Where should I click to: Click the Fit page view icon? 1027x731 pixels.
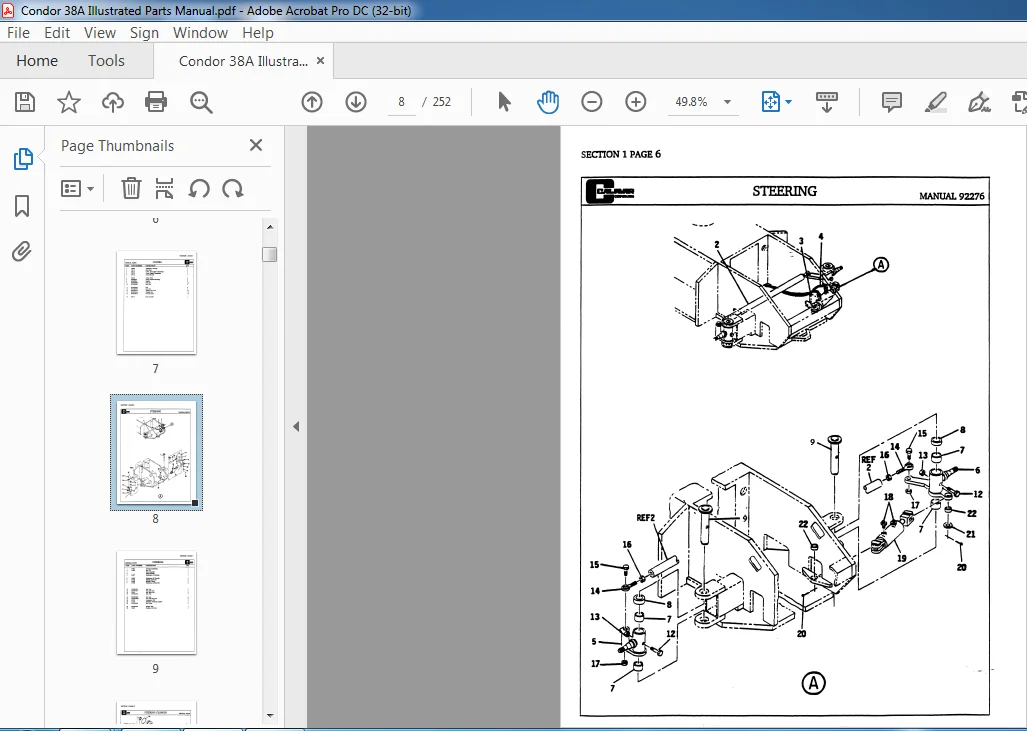(x=770, y=102)
